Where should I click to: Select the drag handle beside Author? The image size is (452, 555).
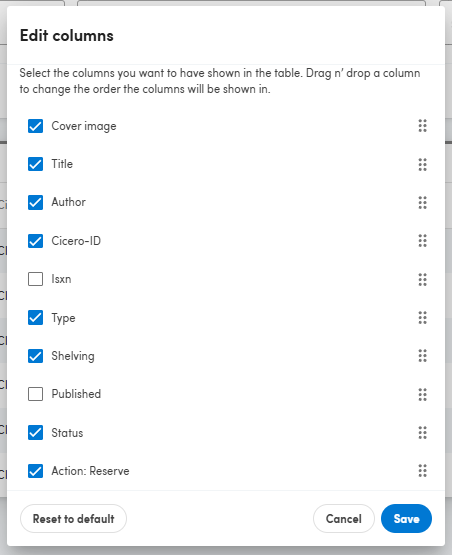(422, 202)
